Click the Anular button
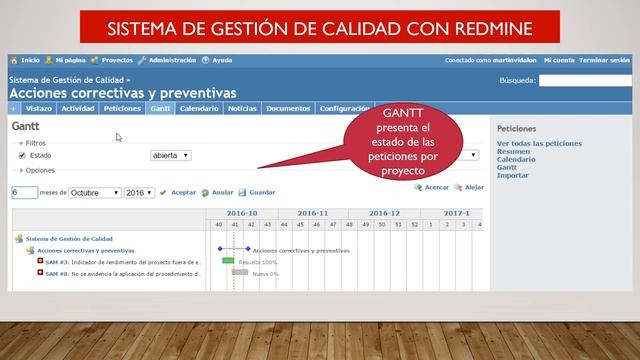Image resolution: width=640 pixels, height=360 pixels. [222, 193]
